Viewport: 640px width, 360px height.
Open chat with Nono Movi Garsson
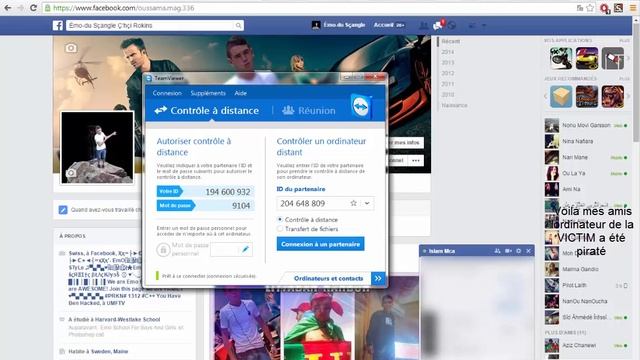pos(586,125)
